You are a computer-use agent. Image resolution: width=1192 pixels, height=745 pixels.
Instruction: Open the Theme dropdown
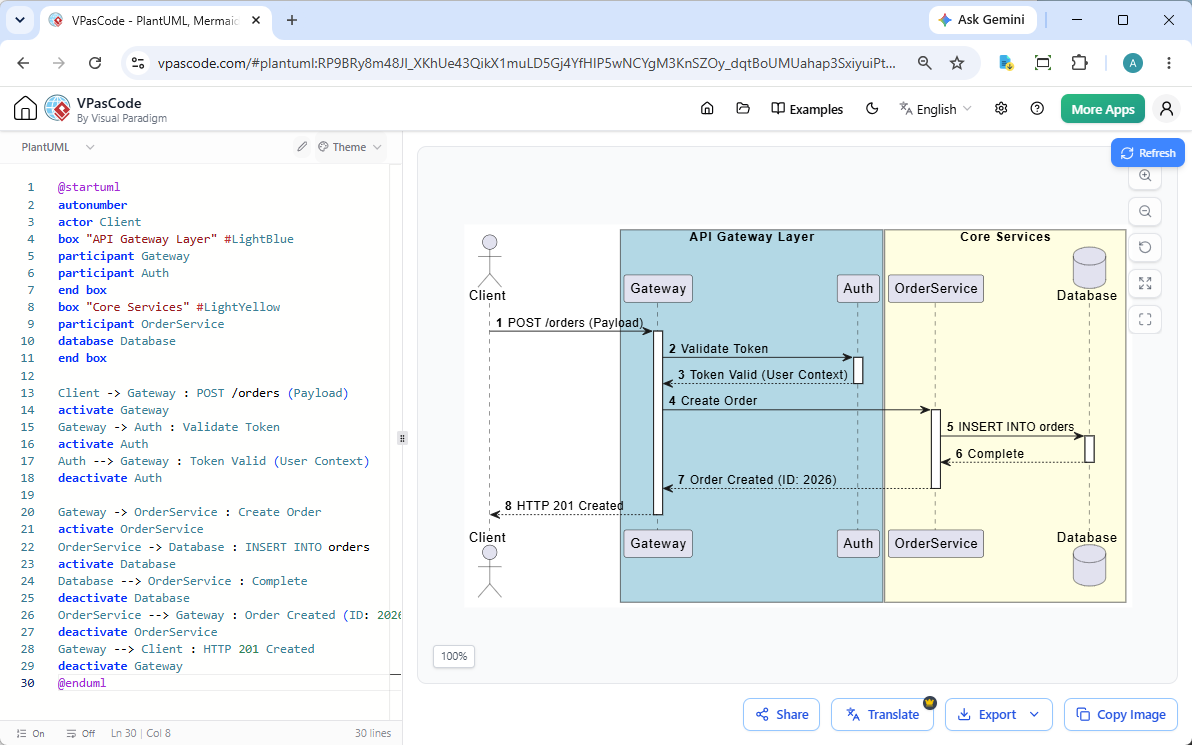pos(350,147)
